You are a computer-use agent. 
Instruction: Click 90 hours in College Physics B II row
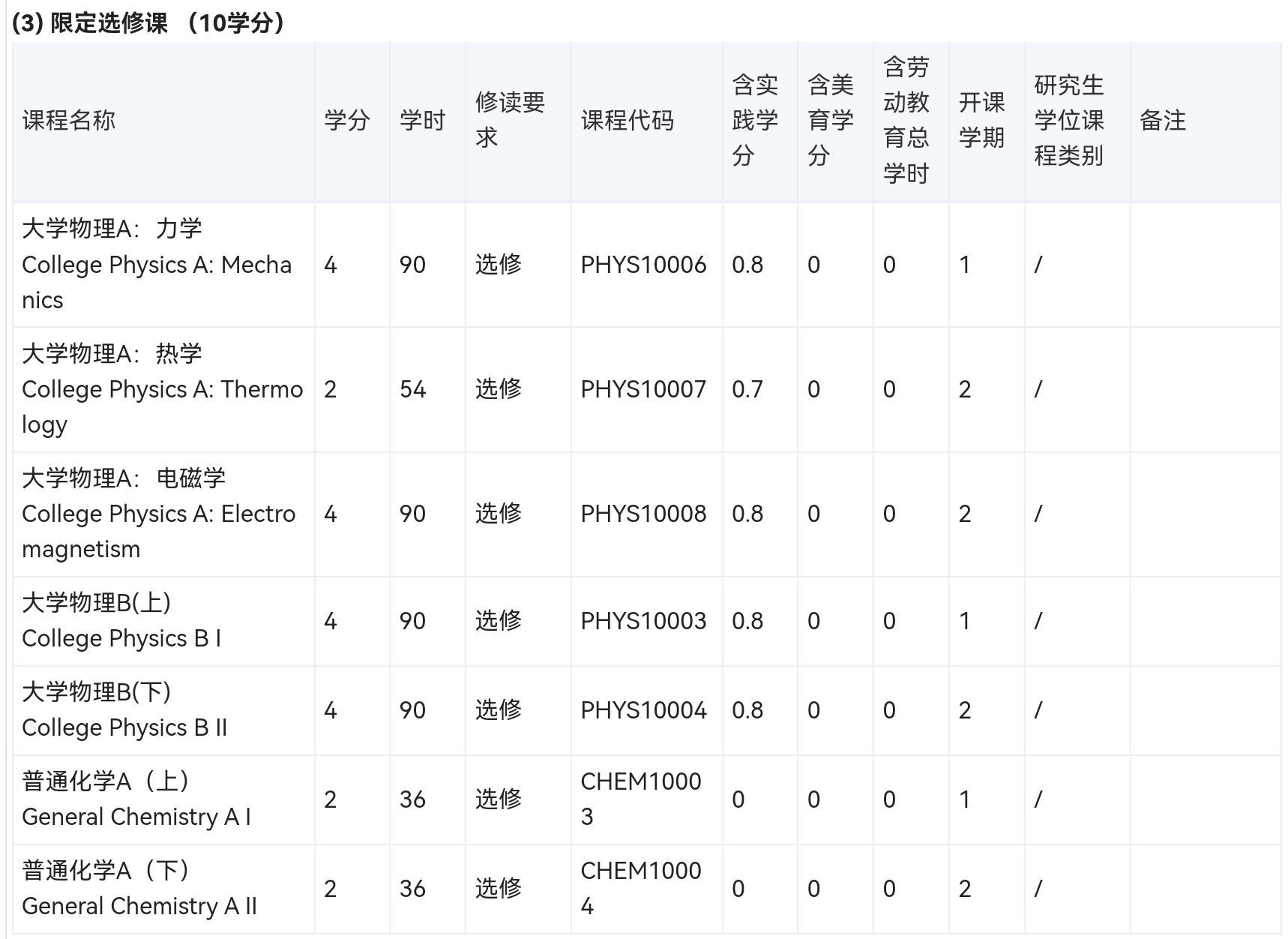[412, 710]
